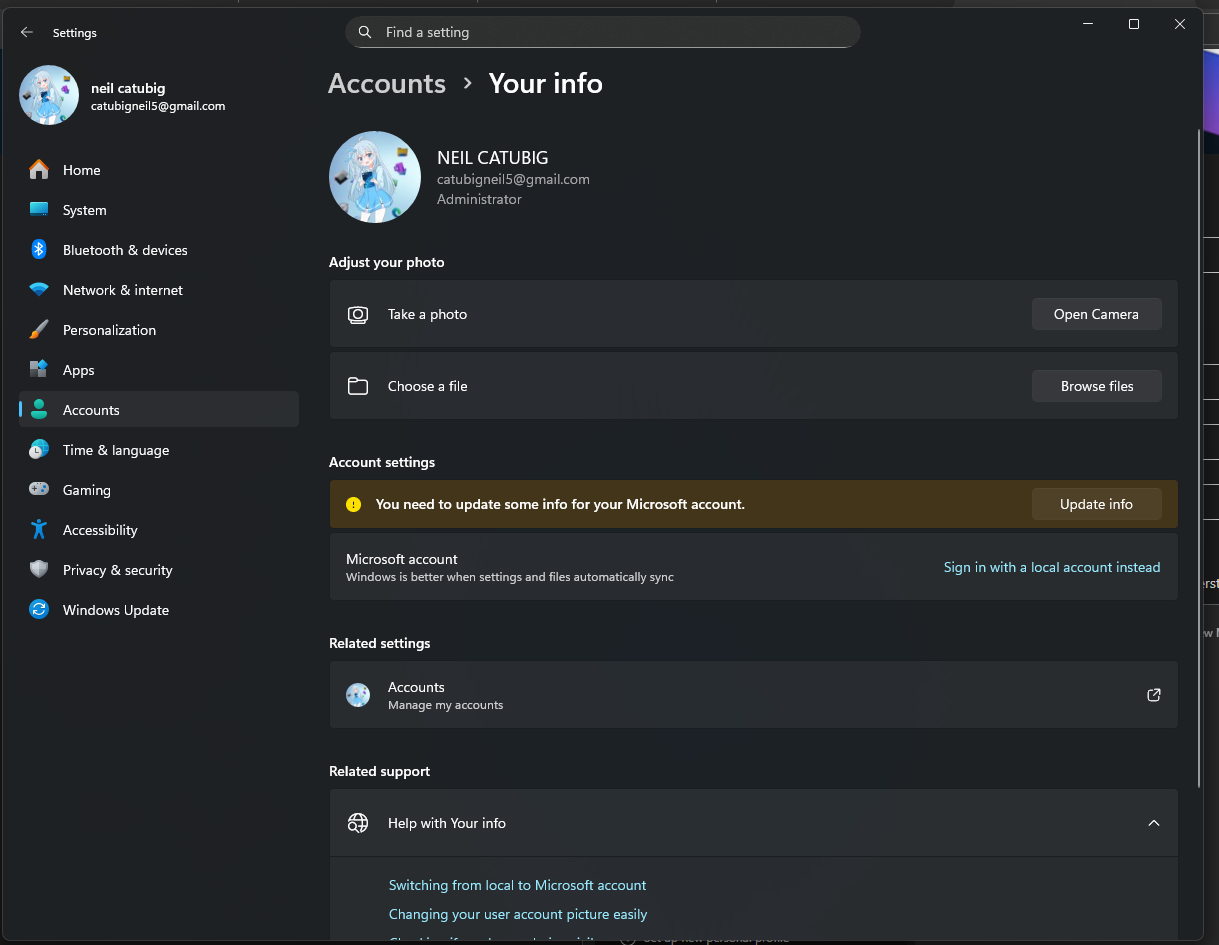Click the Home house icon
The height and width of the screenshot is (945, 1219).
[39, 170]
